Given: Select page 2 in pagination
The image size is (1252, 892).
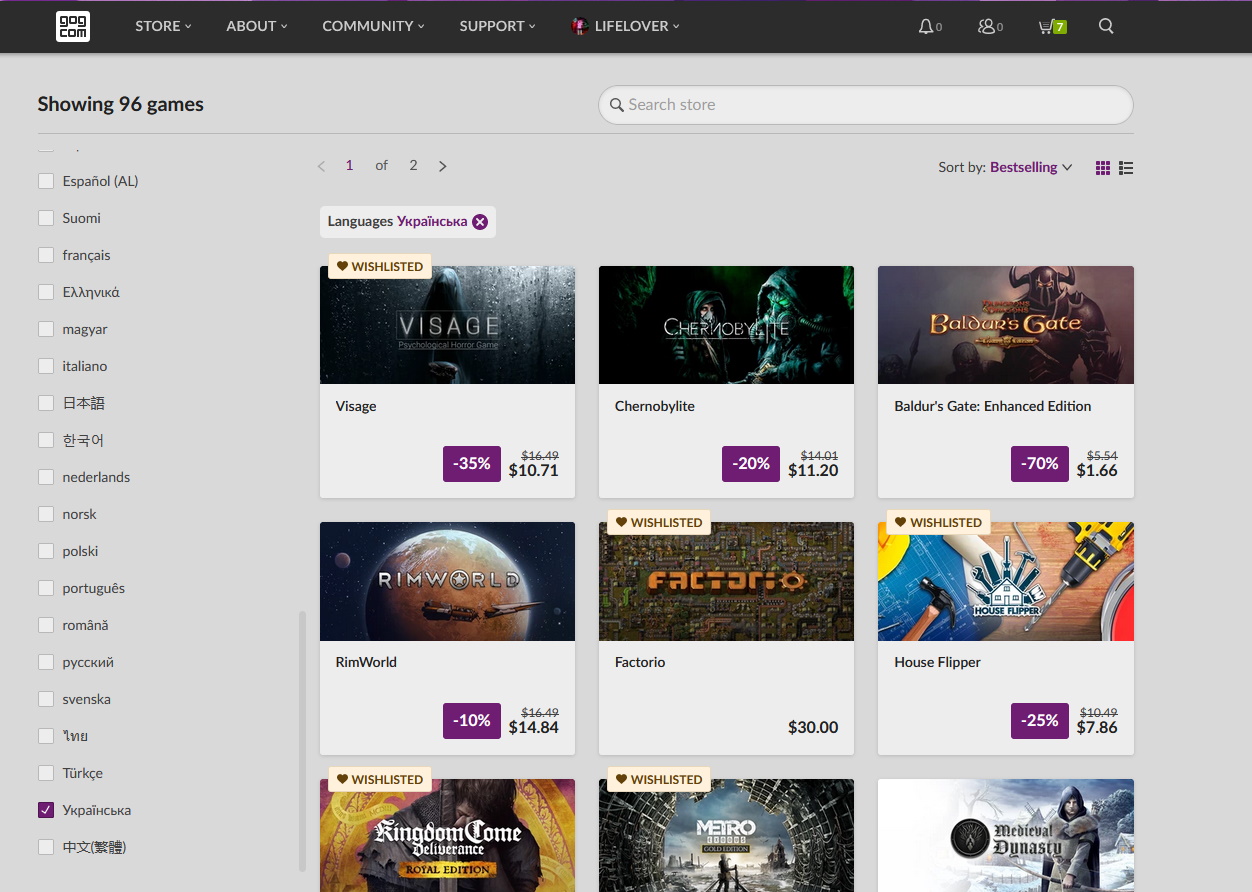Looking at the screenshot, I should [x=413, y=165].
